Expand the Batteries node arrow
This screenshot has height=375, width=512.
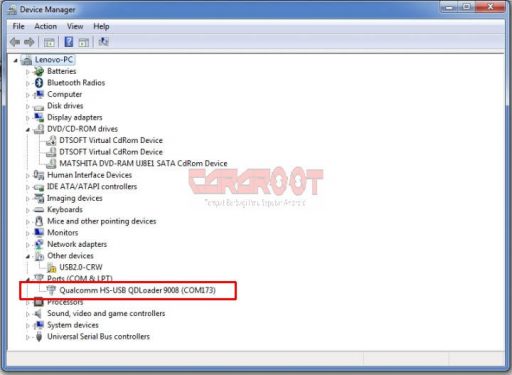point(28,72)
